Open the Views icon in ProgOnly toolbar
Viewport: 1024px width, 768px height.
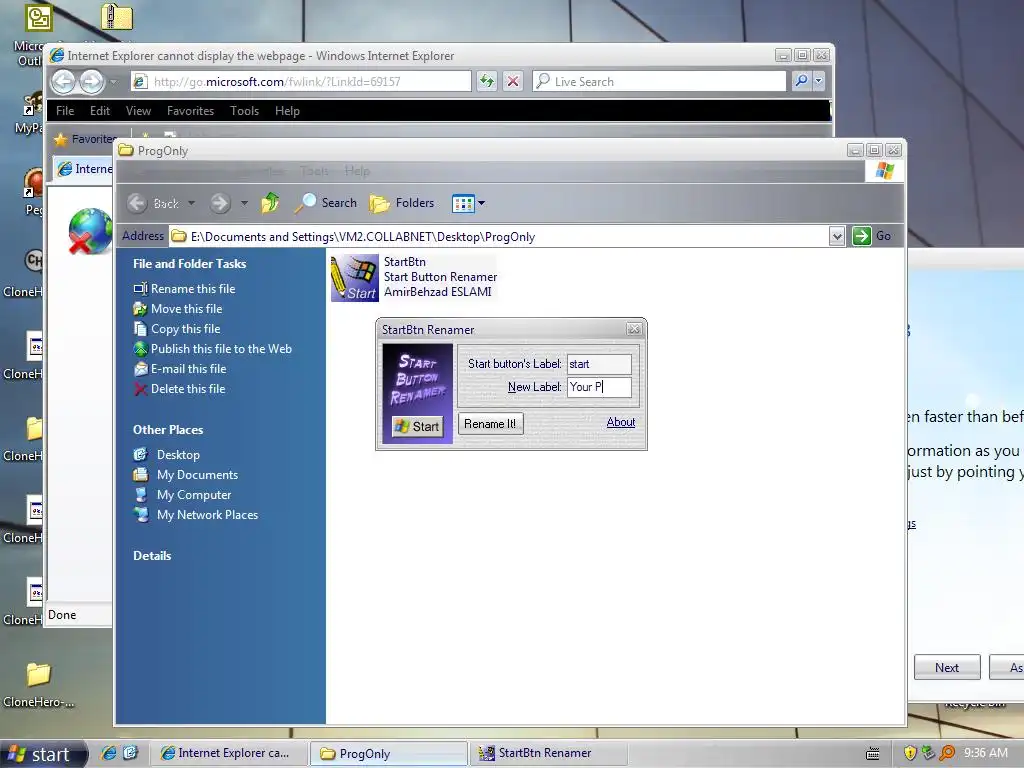463,204
